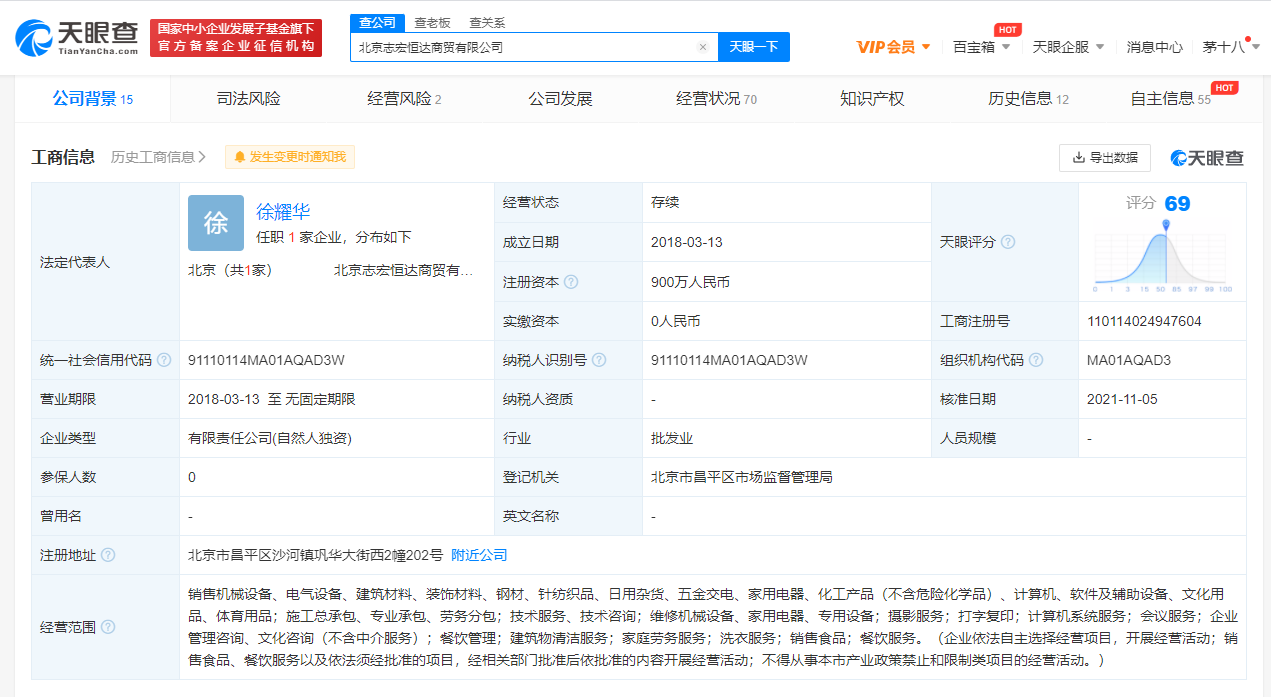The height and width of the screenshot is (697, 1271).
Task: Click 批发业 industry value
Action: click(672, 438)
